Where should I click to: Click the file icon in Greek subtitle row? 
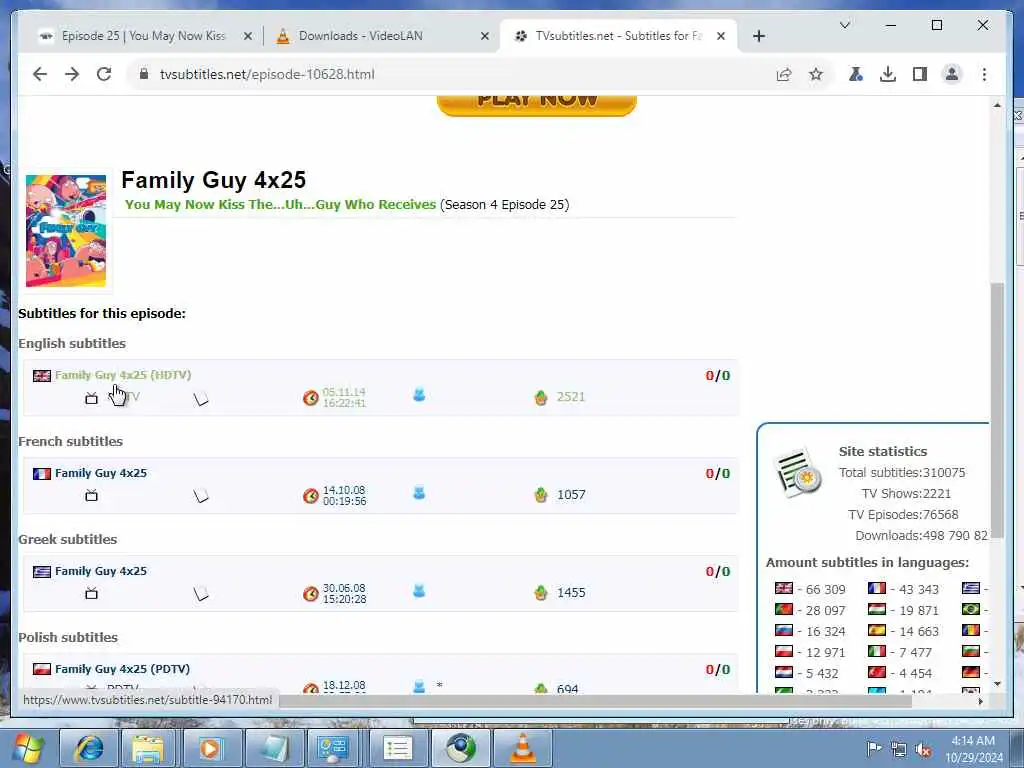201,594
